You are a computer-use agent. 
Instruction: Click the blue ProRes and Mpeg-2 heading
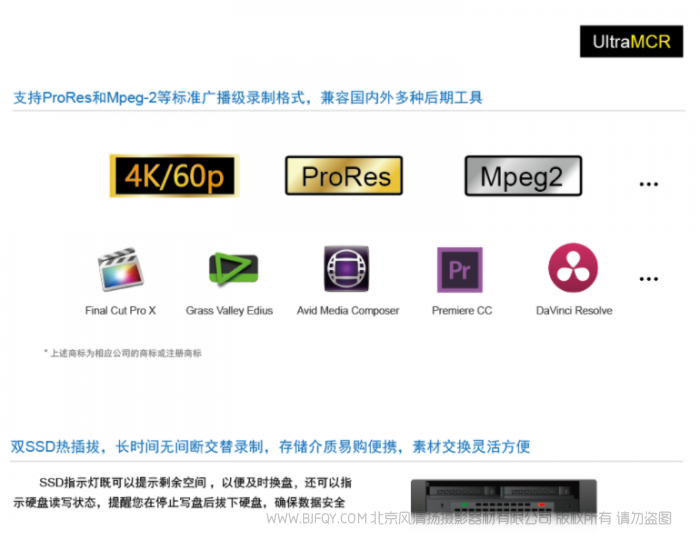point(248,97)
